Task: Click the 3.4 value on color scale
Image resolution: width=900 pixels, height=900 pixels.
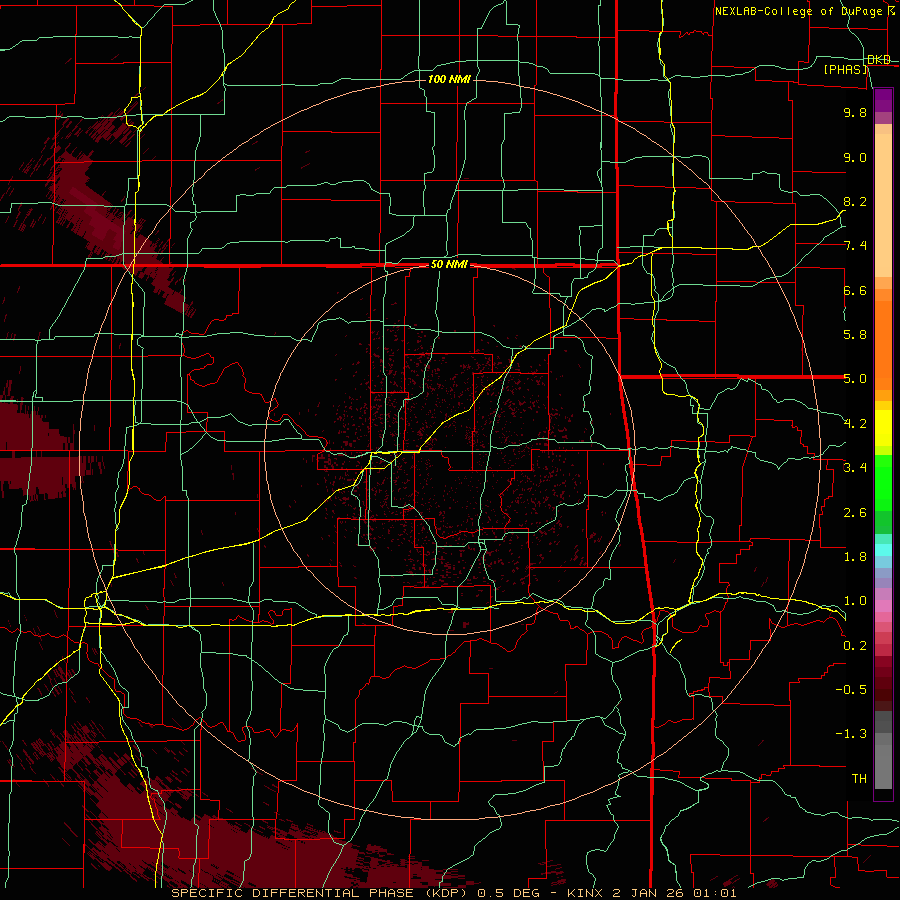Action: [x=855, y=468]
